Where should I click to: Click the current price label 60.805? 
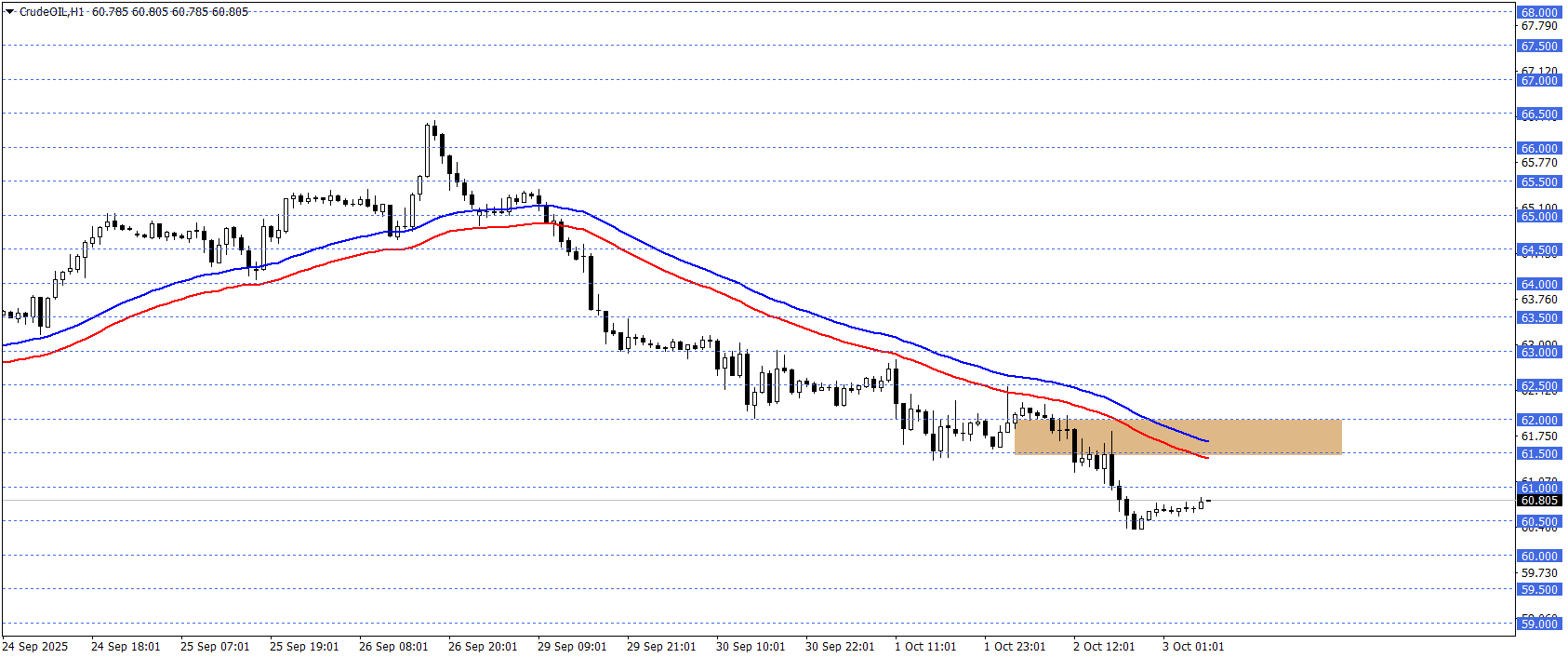pos(1539,501)
